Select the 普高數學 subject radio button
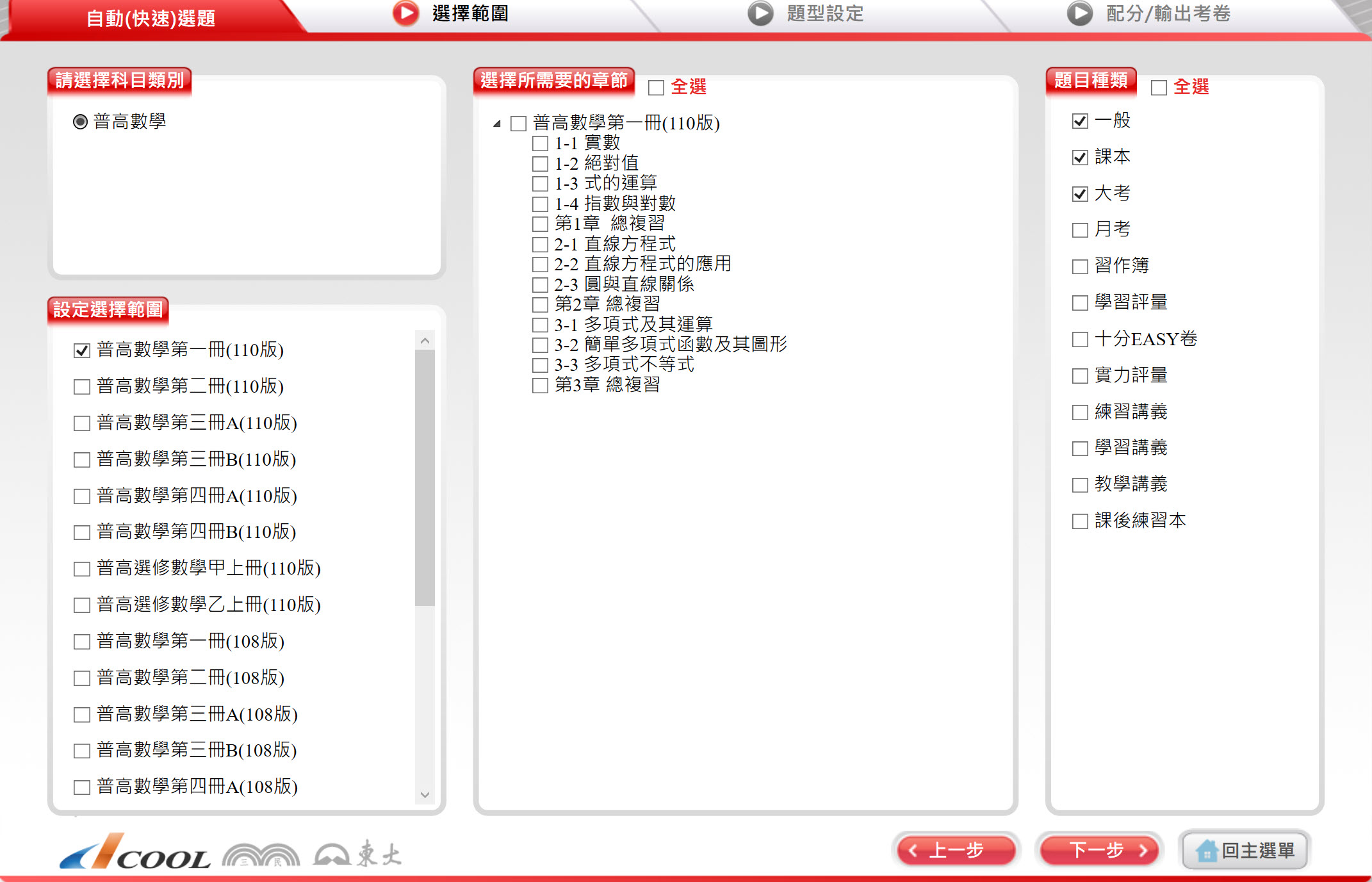Viewport: 1372px width, 882px height. pyautogui.click(x=80, y=122)
